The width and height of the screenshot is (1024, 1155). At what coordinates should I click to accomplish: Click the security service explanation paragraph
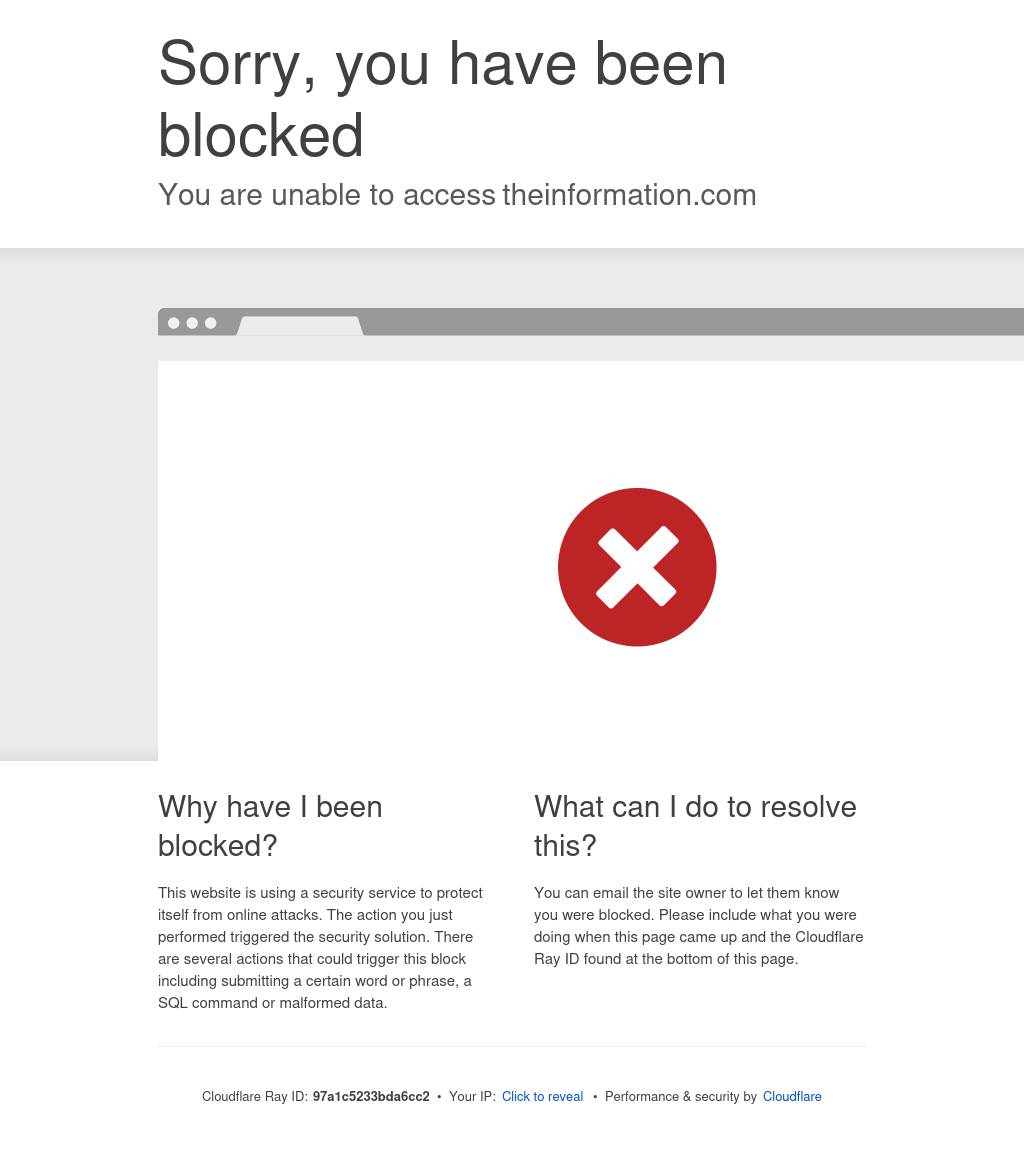pyautogui.click(x=320, y=947)
